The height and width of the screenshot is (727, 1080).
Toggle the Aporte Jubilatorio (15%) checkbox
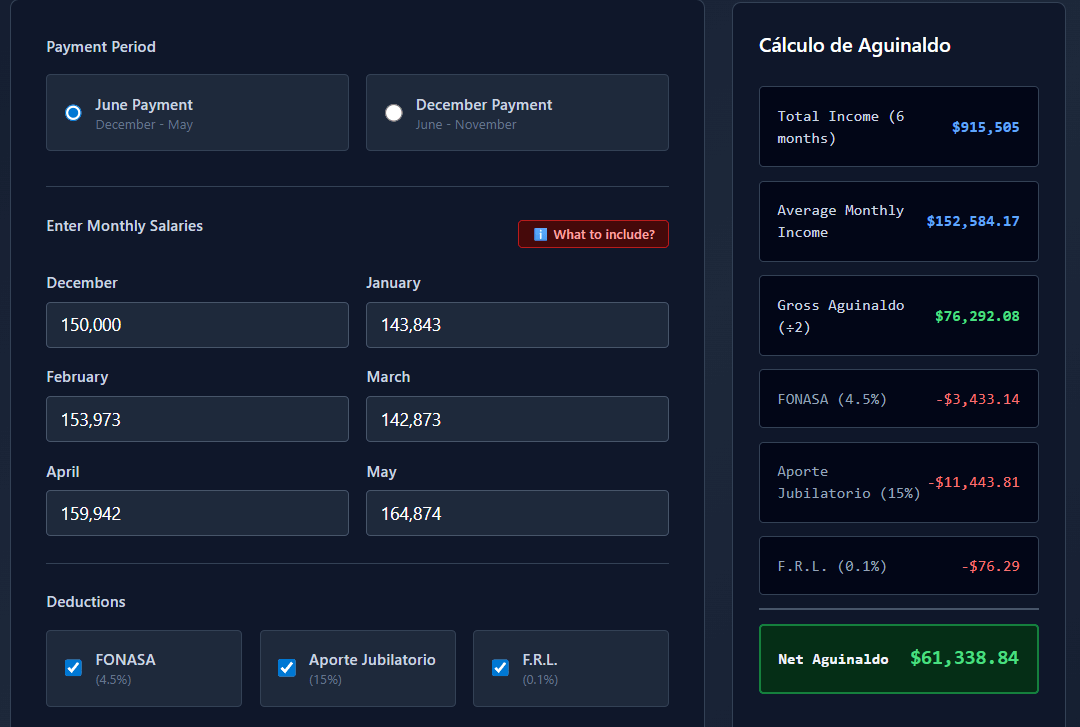click(x=287, y=668)
